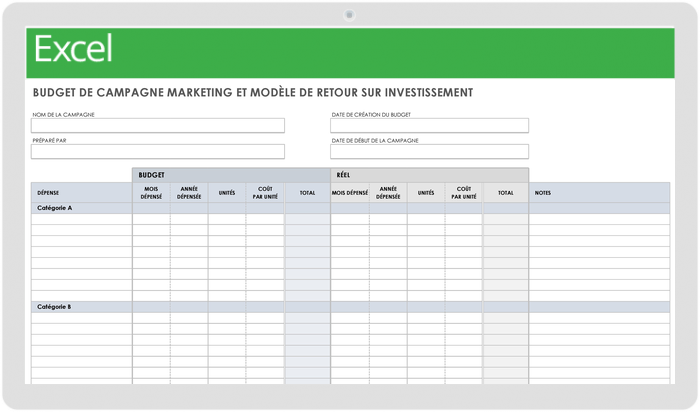Click the Date de création du budget field
The height and width of the screenshot is (412, 700).
click(429, 125)
